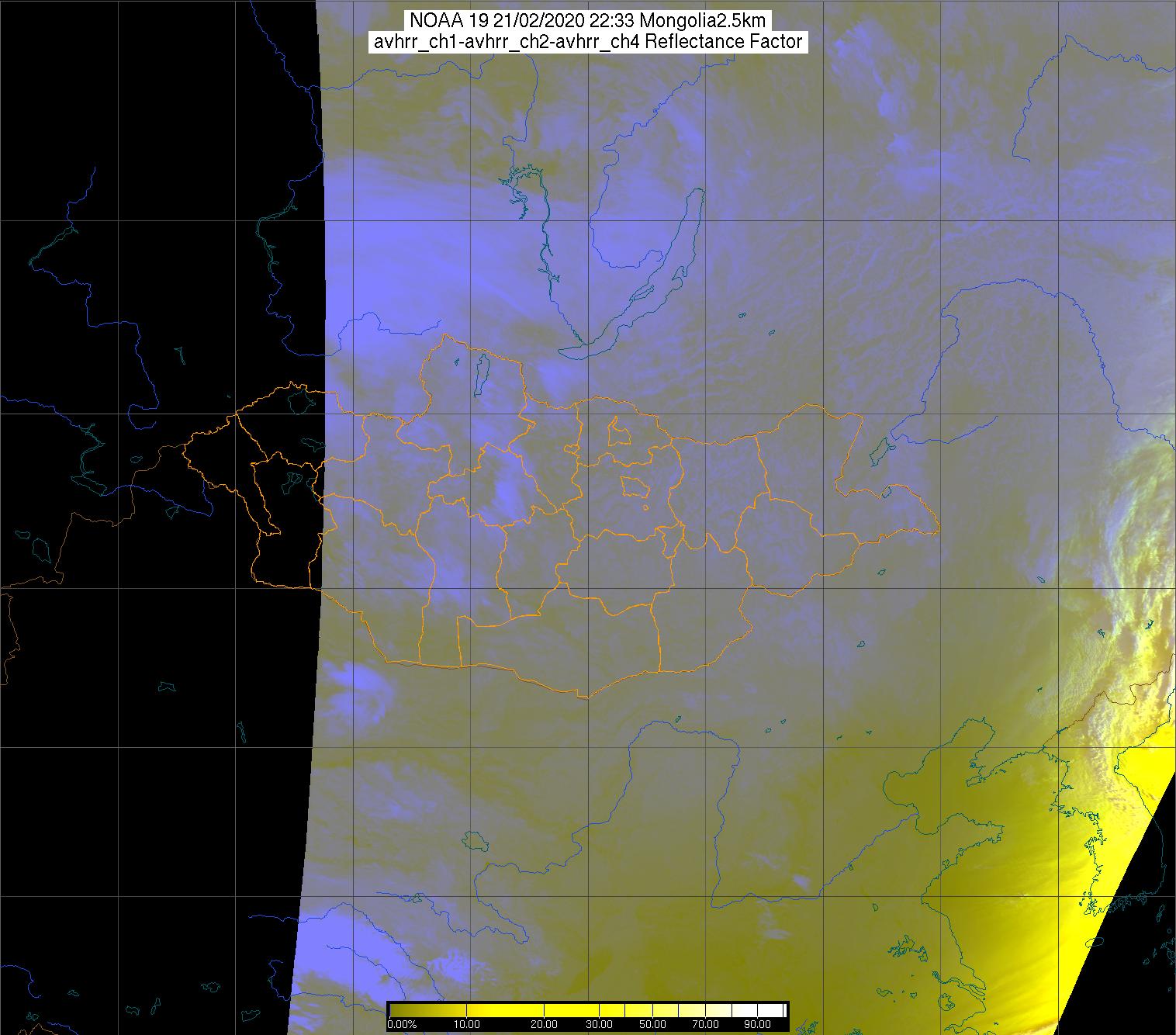Screen dimensions: 1176x1035
Task: Click the caption "avhrr_ch1-avhrr_ch2-avhrr_ch4 Reflectance Factor"
Action: [x=588, y=42]
